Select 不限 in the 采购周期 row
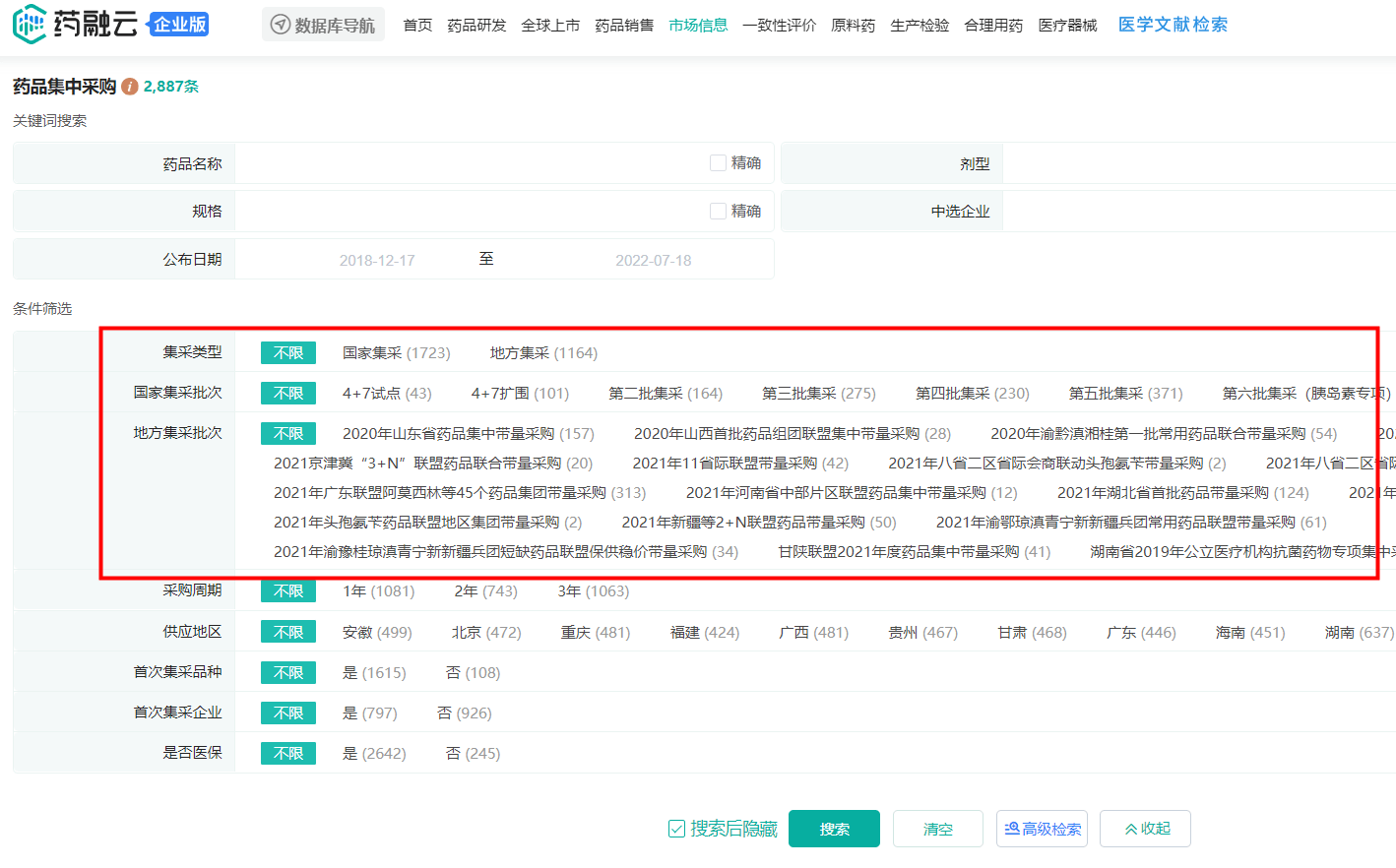Image resolution: width=1396 pixels, height=868 pixels. [x=288, y=590]
